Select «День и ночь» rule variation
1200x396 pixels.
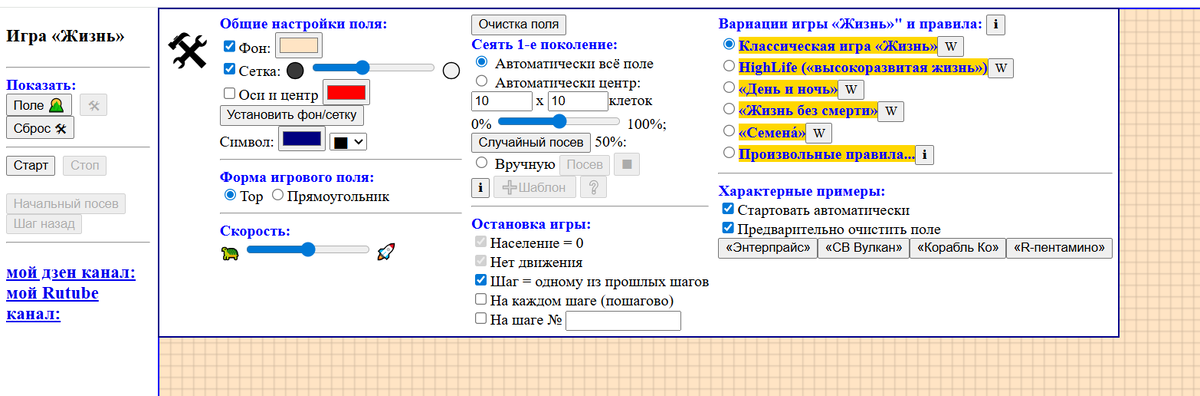tap(728, 89)
